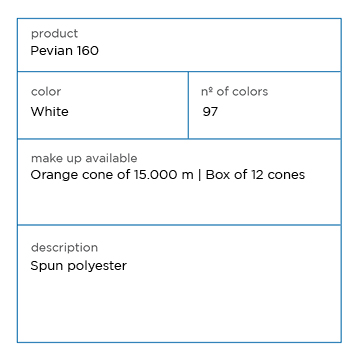Select the 'Spun polyester' description text
The height and width of the screenshot is (360, 360).
tap(79, 266)
